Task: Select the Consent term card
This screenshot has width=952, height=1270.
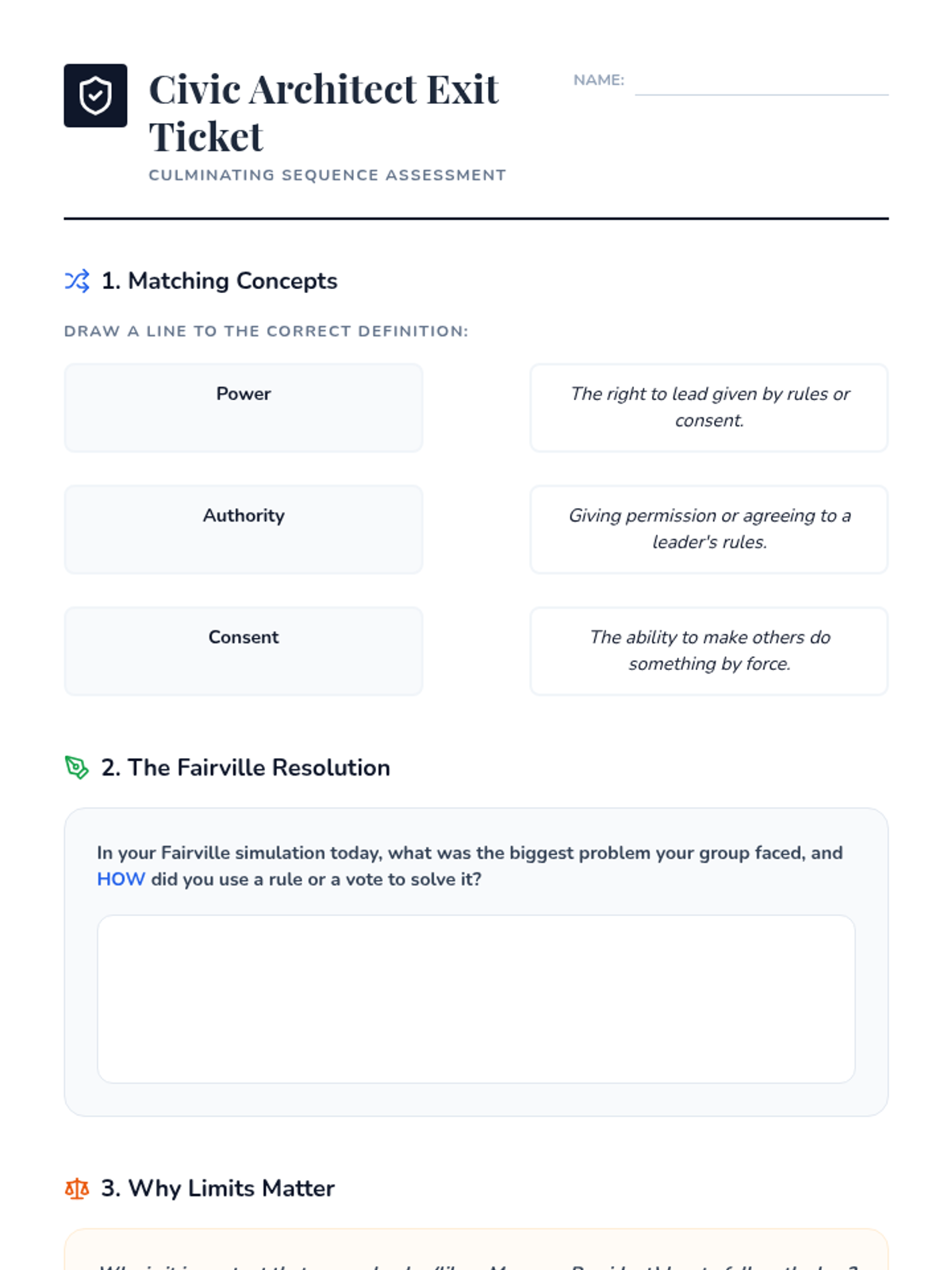Action: tap(244, 651)
